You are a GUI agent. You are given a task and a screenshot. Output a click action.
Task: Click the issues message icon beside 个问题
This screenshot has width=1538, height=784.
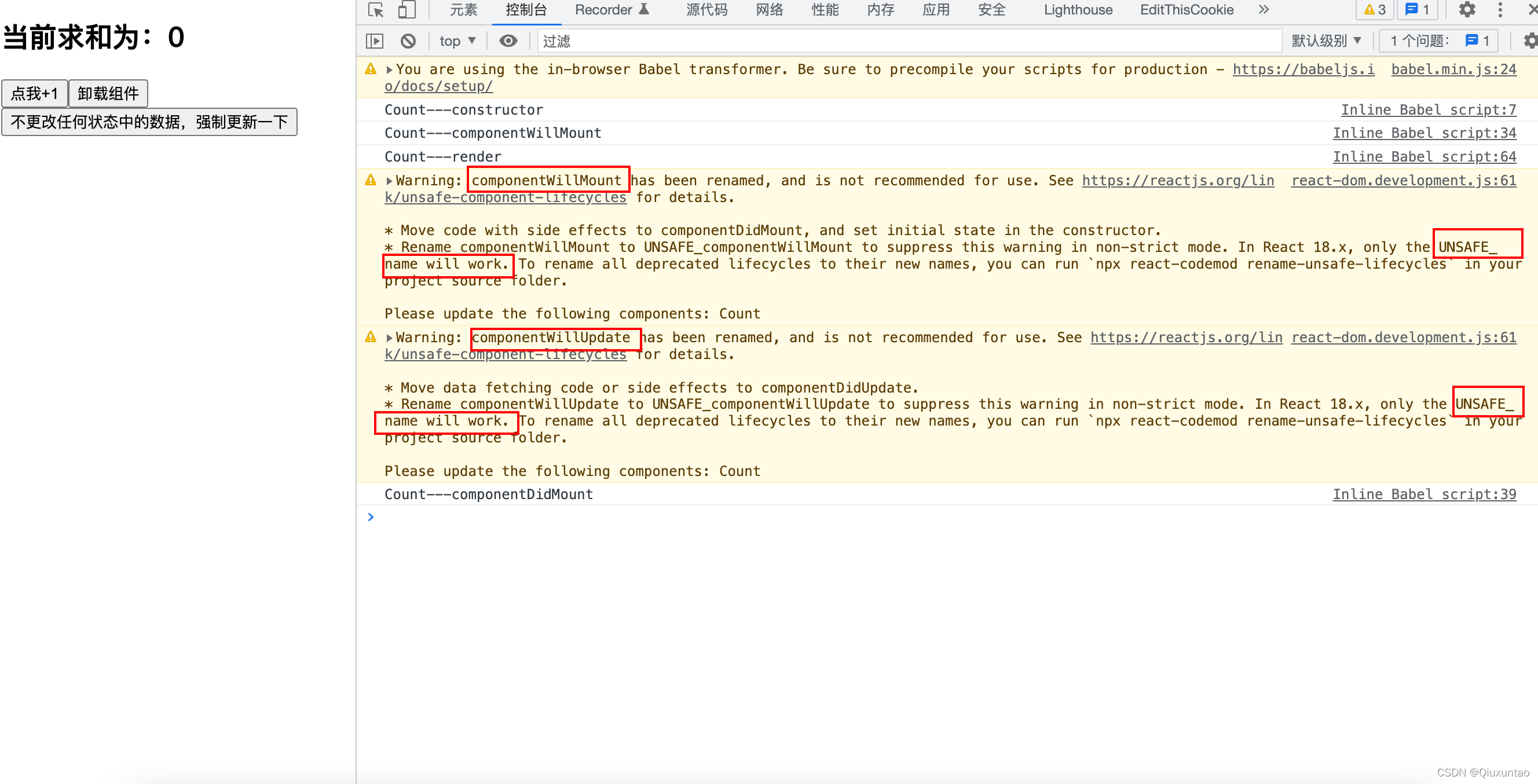coord(1472,41)
